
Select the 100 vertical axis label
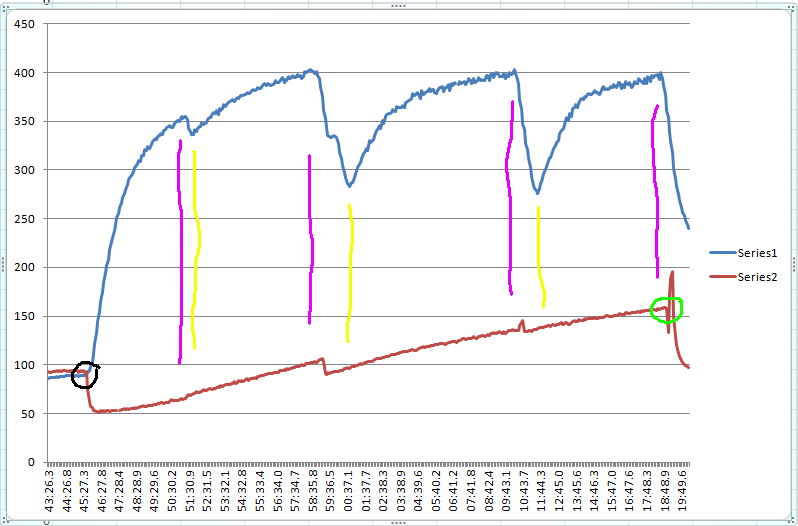point(25,365)
